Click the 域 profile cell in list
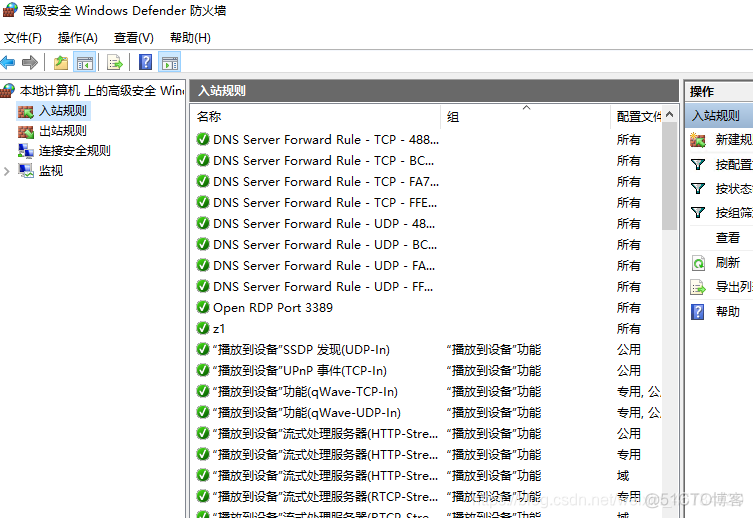The width and height of the screenshot is (753, 518). tap(623, 476)
